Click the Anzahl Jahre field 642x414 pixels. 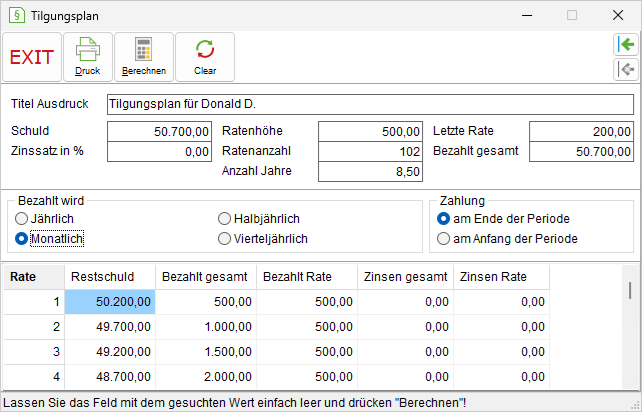tap(370, 172)
